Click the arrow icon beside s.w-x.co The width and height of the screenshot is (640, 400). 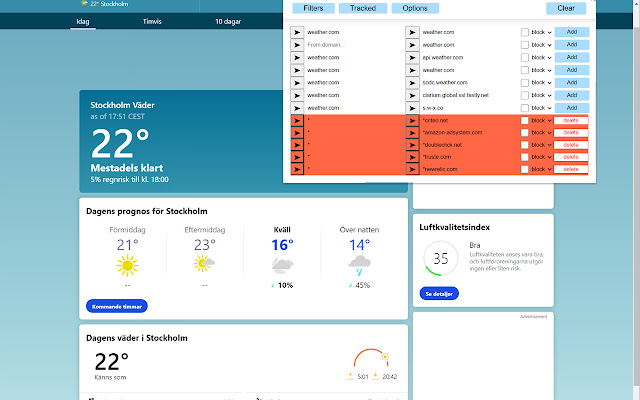(x=412, y=107)
